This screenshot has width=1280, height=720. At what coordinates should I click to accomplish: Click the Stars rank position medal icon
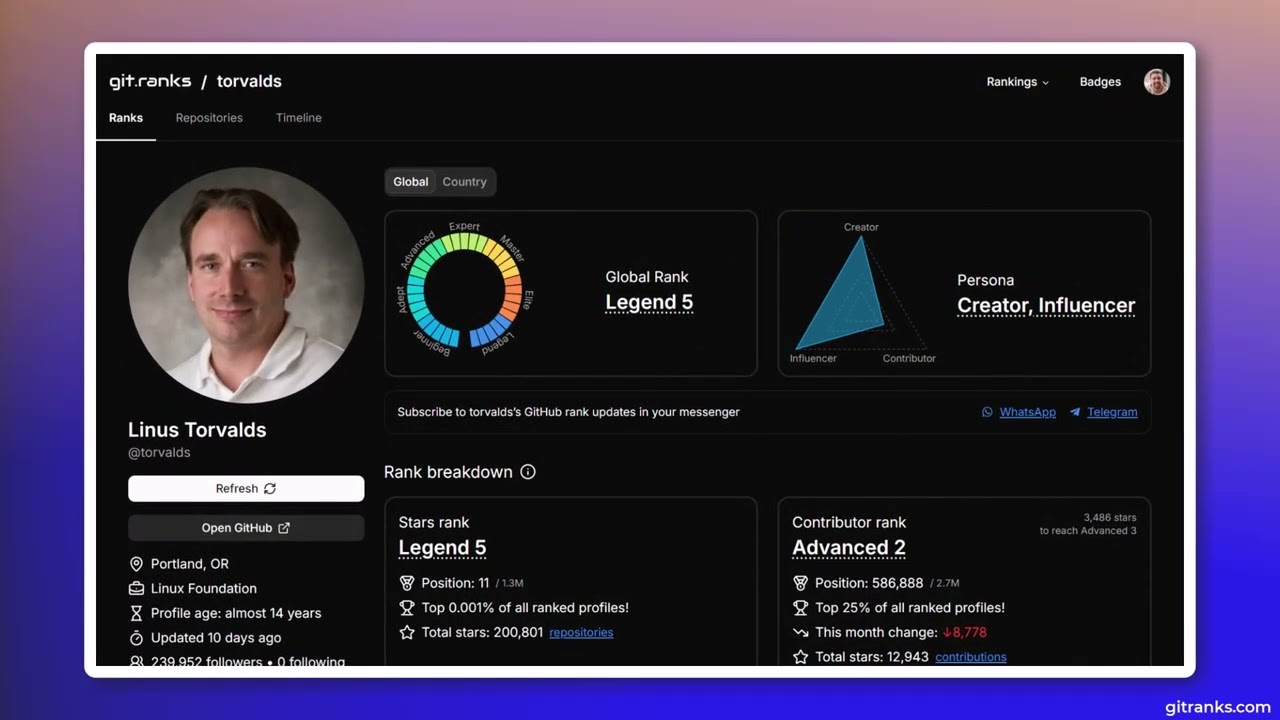[407, 583]
